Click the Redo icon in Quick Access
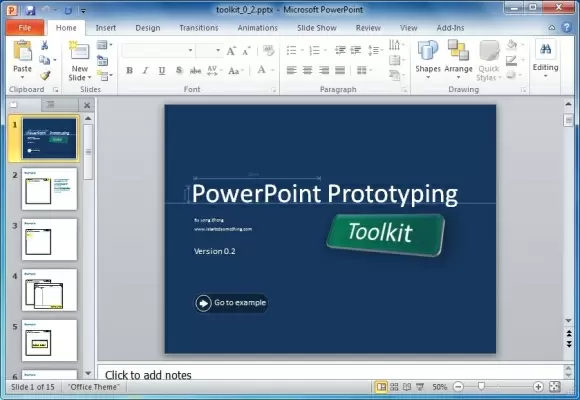The image size is (580, 400). click(68, 11)
